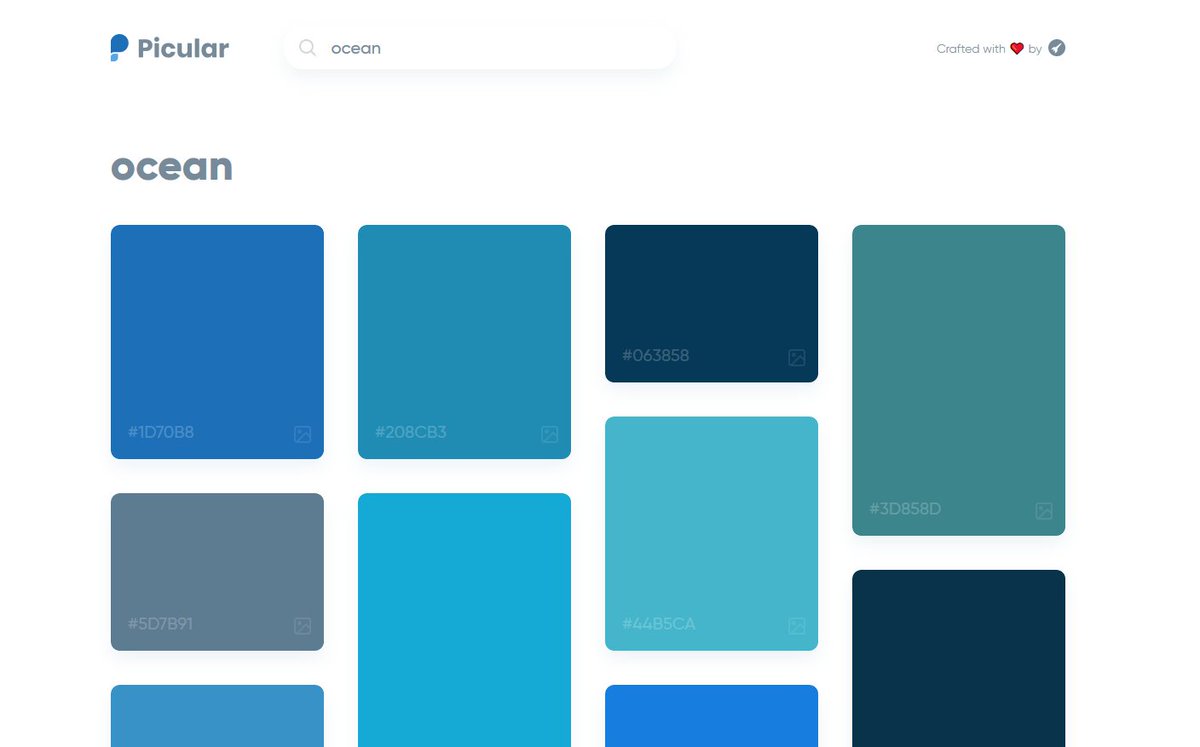Copy hex code #208CB3
Viewport: 1200px width, 747px height.
(x=411, y=432)
